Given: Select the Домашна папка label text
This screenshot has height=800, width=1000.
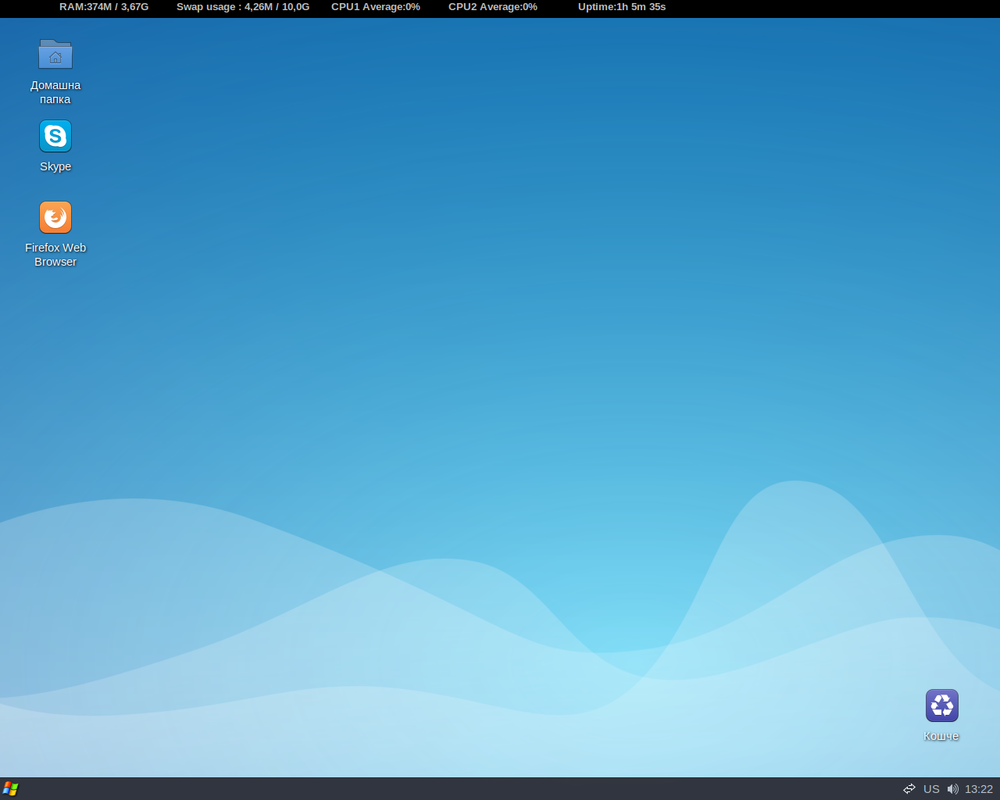Looking at the screenshot, I should point(55,92).
